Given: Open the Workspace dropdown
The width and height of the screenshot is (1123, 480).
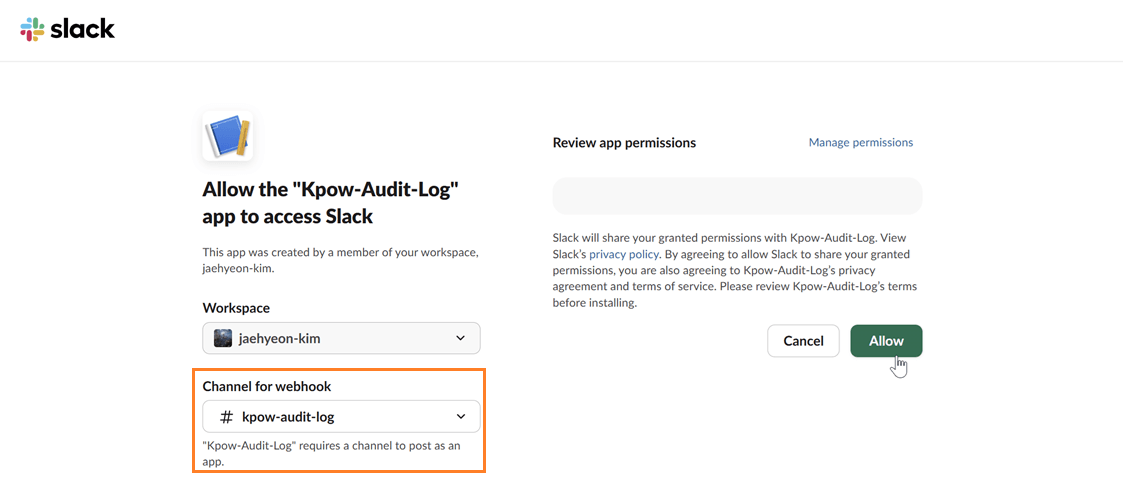Looking at the screenshot, I should pos(342,338).
